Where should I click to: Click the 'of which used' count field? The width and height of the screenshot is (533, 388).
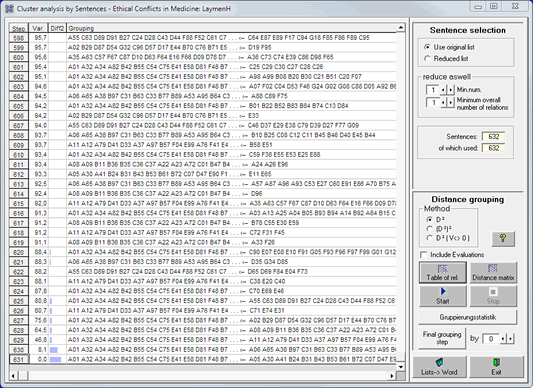493,148
